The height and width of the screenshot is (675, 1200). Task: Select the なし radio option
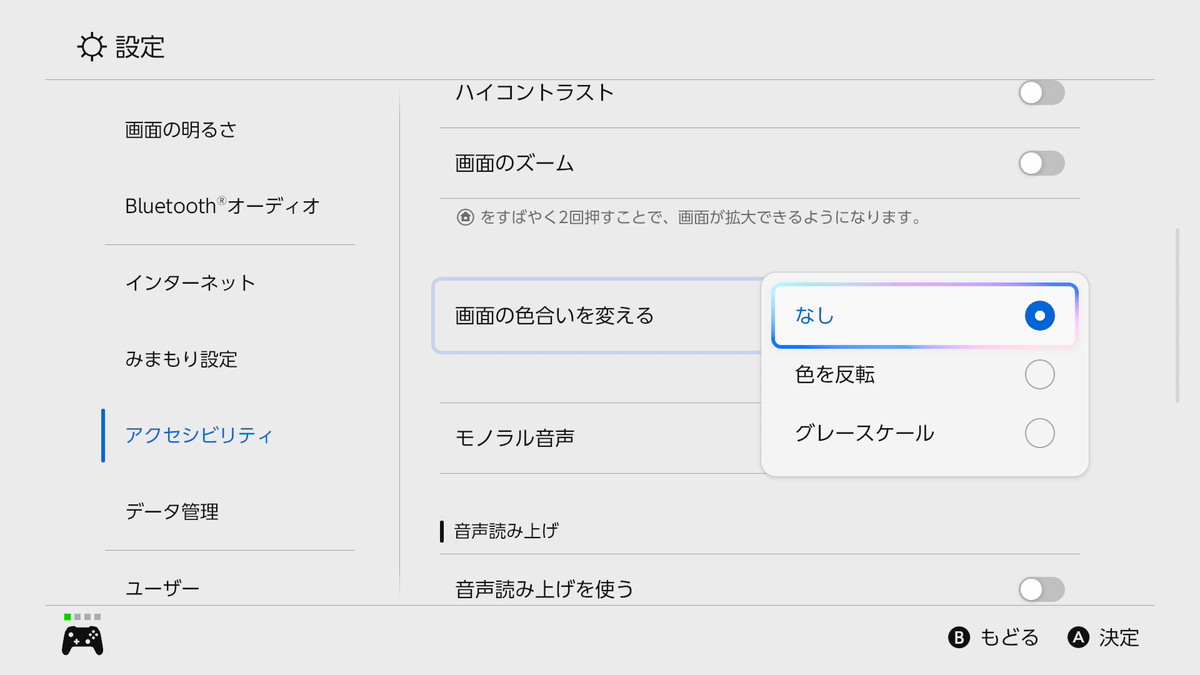pyautogui.click(x=1039, y=316)
